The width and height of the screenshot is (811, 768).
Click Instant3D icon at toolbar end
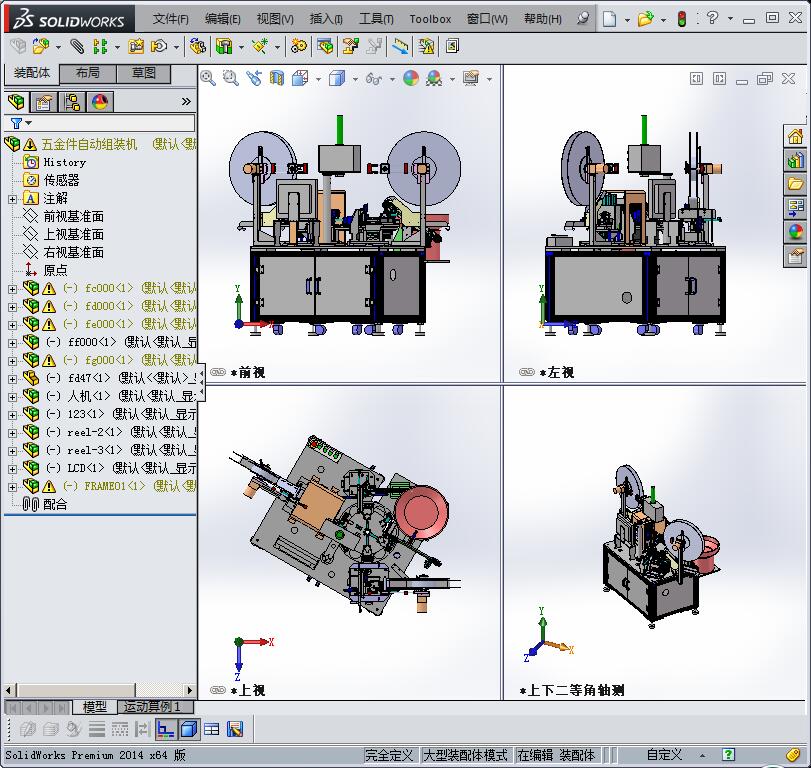pyautogui.click(x=453, y=47)
